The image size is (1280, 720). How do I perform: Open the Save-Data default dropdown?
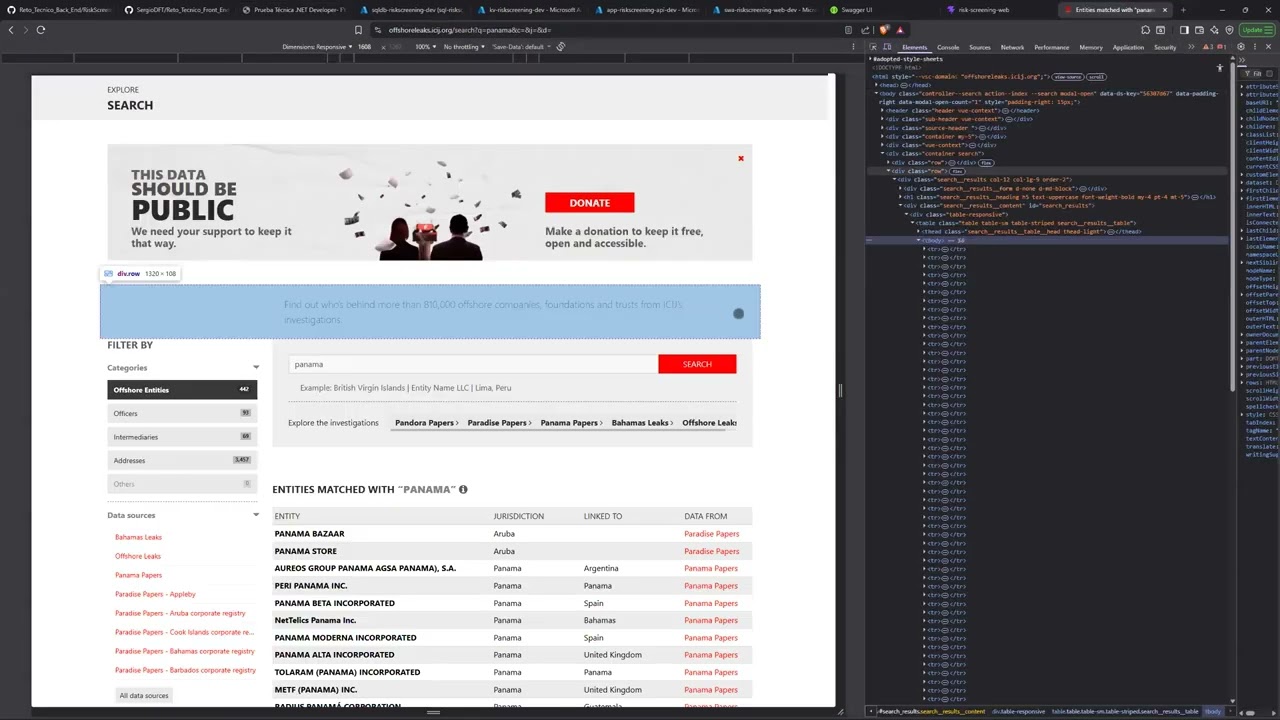point(521,47)
